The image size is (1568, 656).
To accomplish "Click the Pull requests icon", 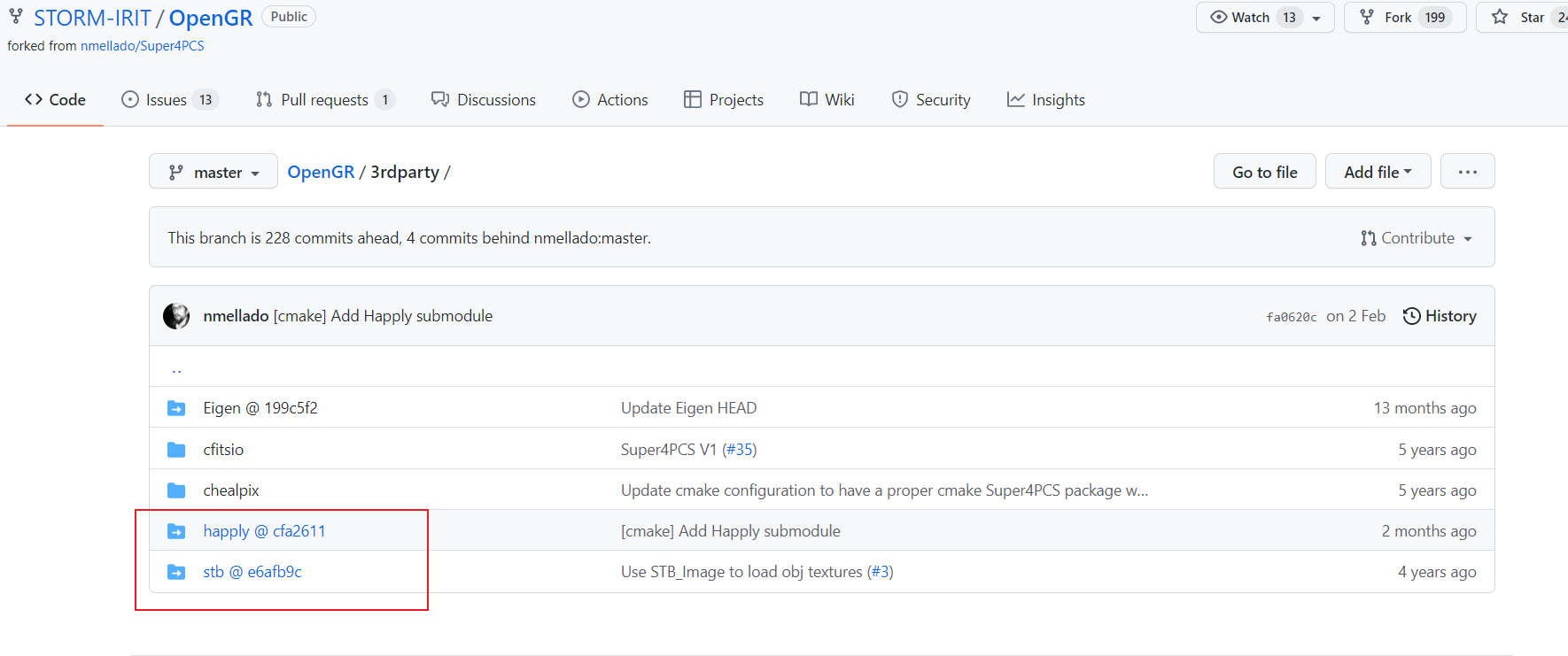I will (x=264, y=99).
